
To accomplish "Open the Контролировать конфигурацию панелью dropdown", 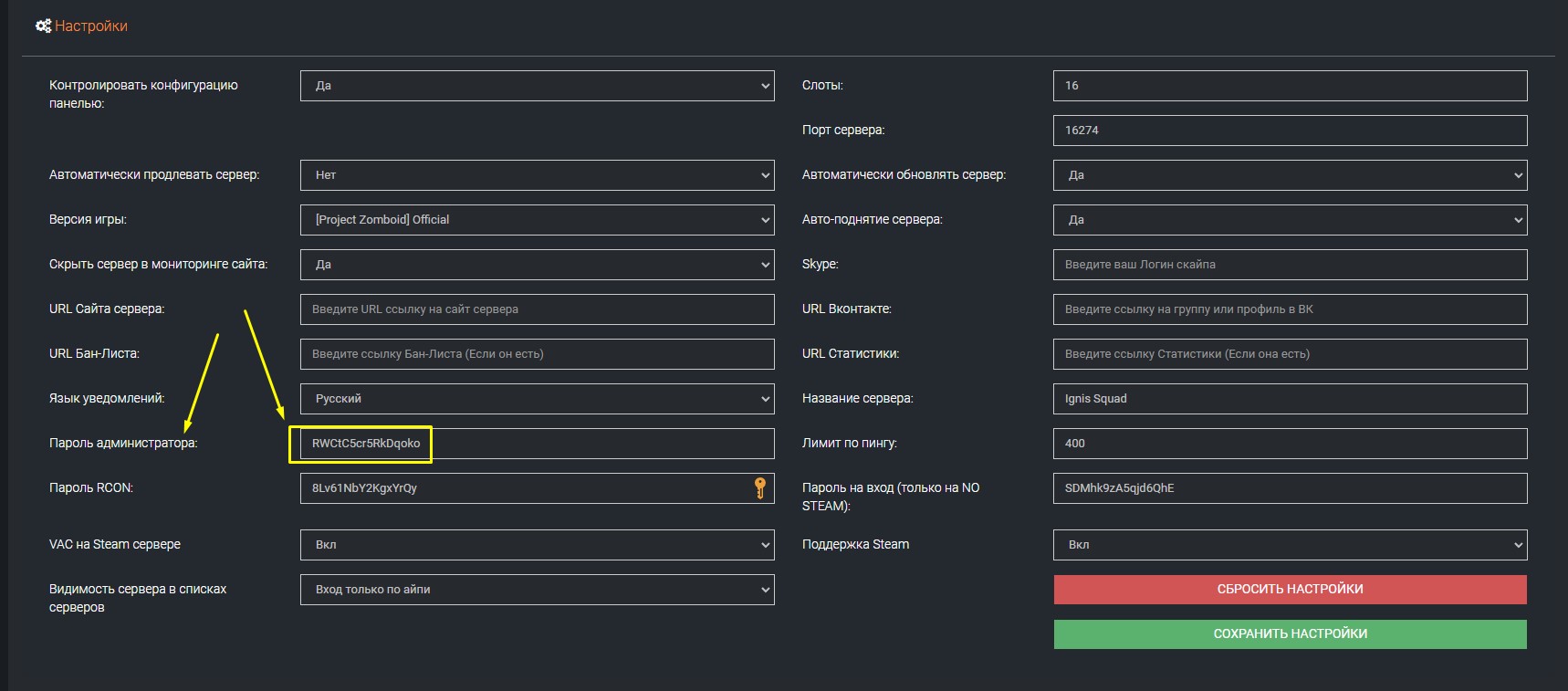I will tap(537, 86).
